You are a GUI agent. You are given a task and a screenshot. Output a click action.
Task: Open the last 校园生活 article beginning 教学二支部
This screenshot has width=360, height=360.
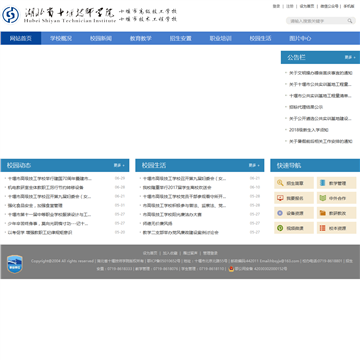[181, 232]
